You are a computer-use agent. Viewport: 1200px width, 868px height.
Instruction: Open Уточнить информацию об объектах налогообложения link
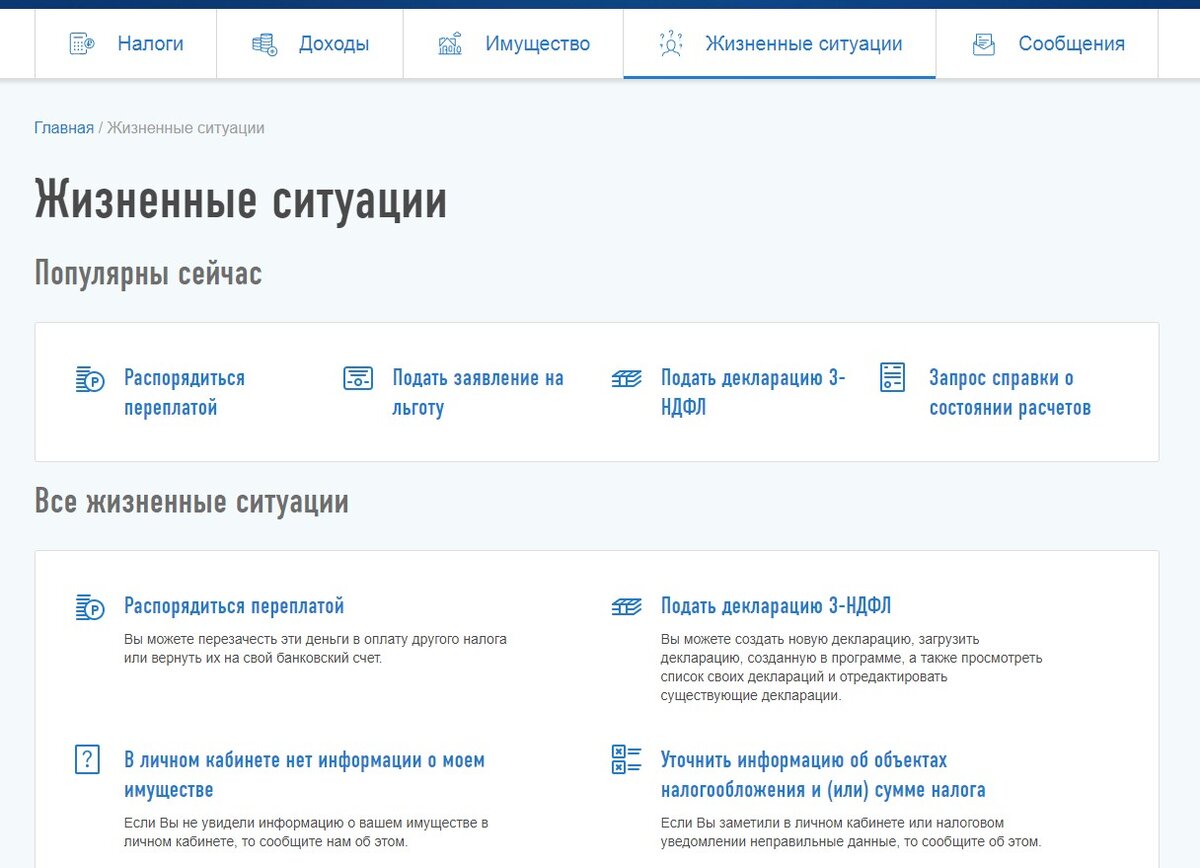[823, 775]
